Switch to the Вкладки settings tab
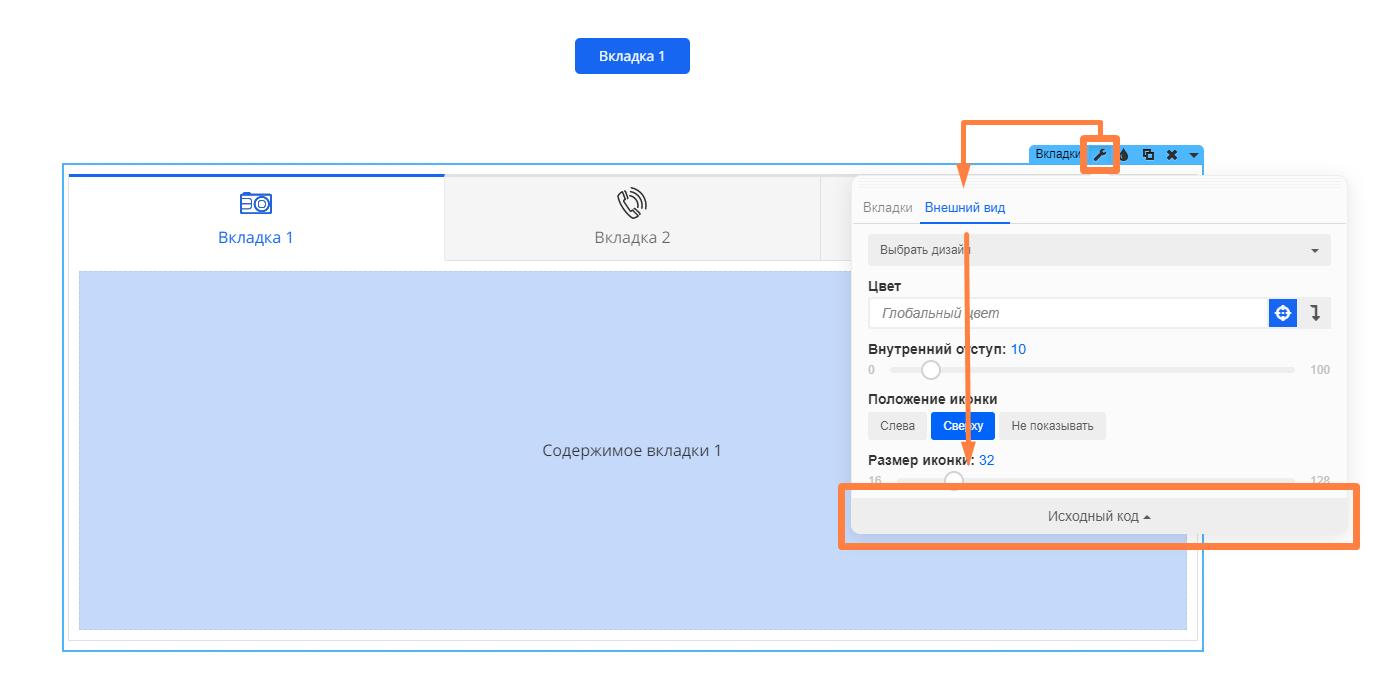Viewport: 1400px width, 700px height. coord(888,207)
